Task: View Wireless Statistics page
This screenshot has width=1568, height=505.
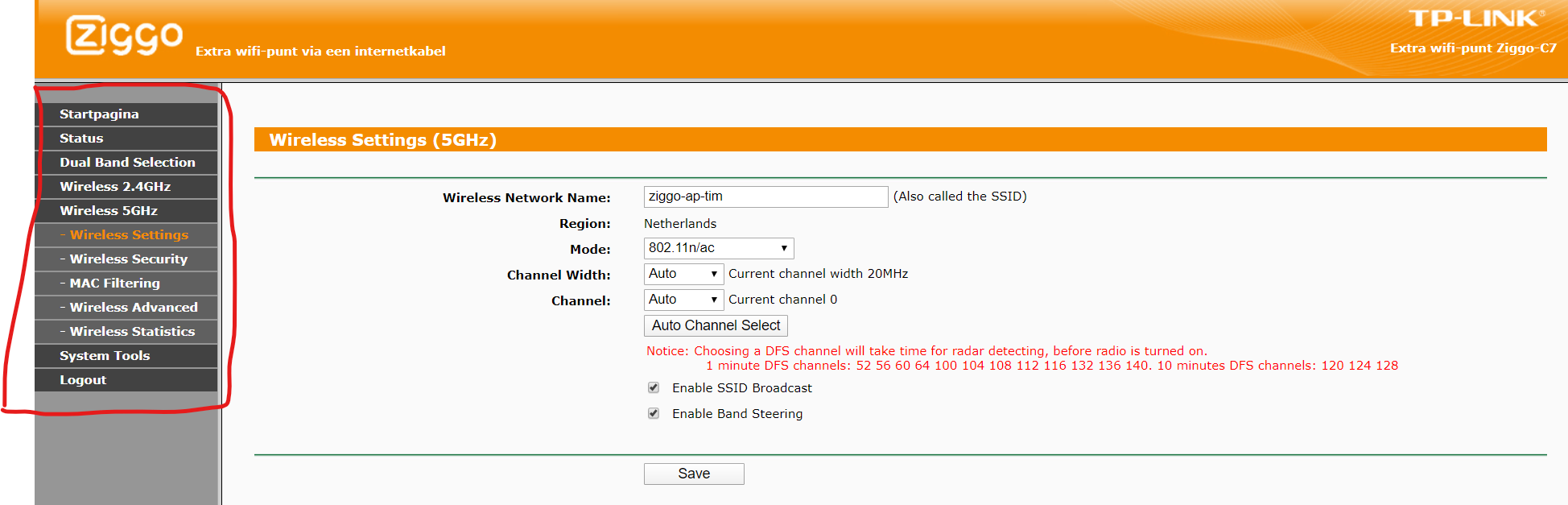Action: [x=132, y=332]
